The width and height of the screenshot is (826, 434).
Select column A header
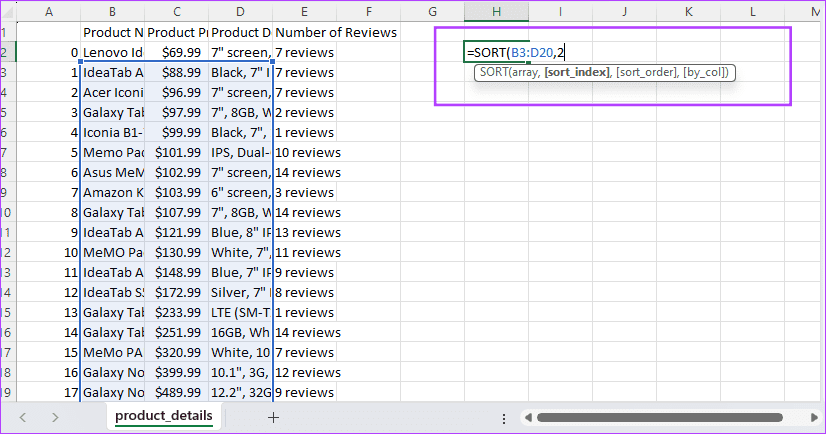click(x=49, y=12)
